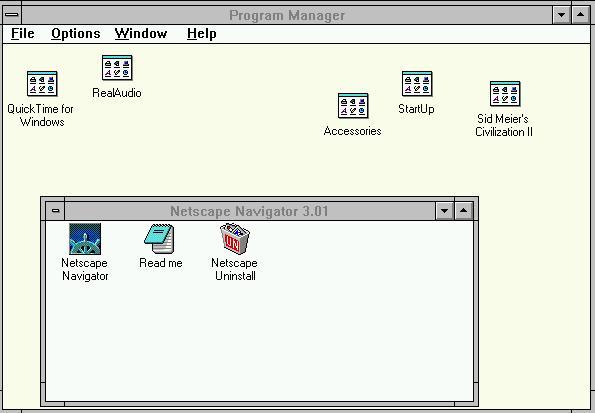This screenshot has width=595, height=413.
Task: Maximize the Program Manager window
Action: (581, 15)
